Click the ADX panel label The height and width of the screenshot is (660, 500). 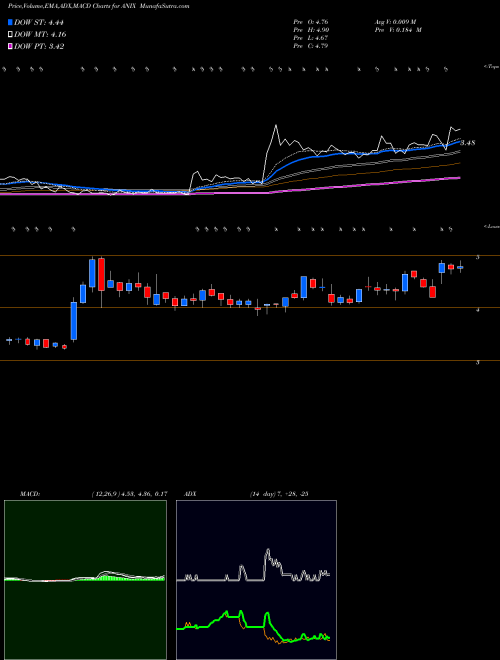[191, 494]
